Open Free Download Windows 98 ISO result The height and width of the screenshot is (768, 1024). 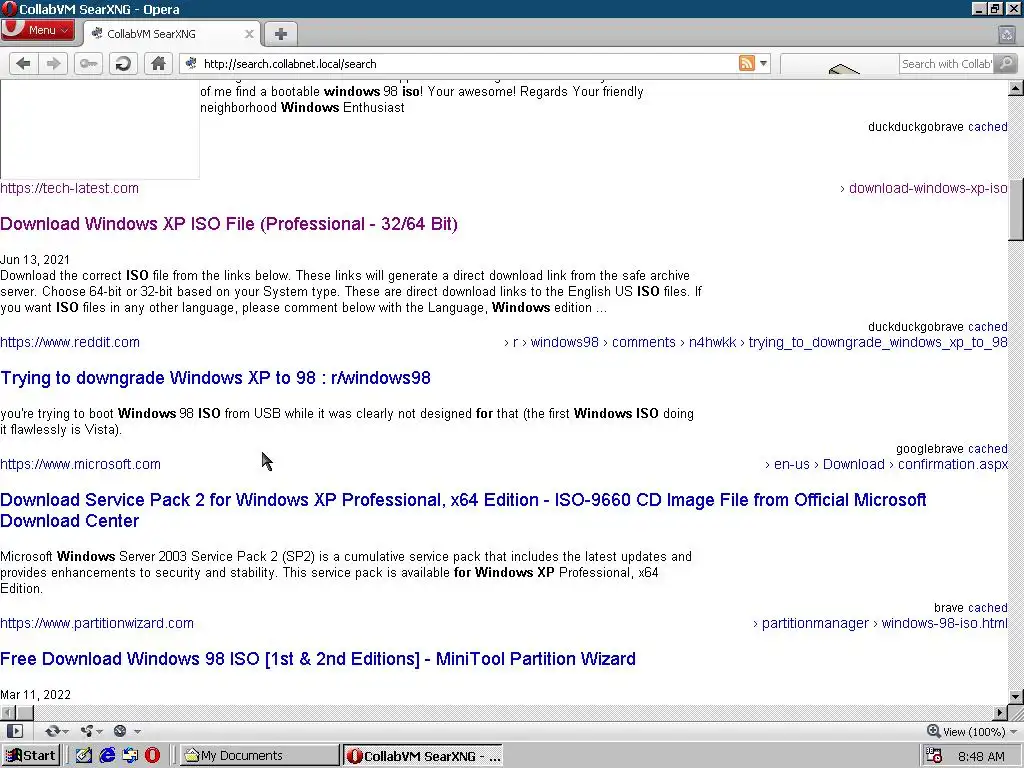tap(317, 659)
